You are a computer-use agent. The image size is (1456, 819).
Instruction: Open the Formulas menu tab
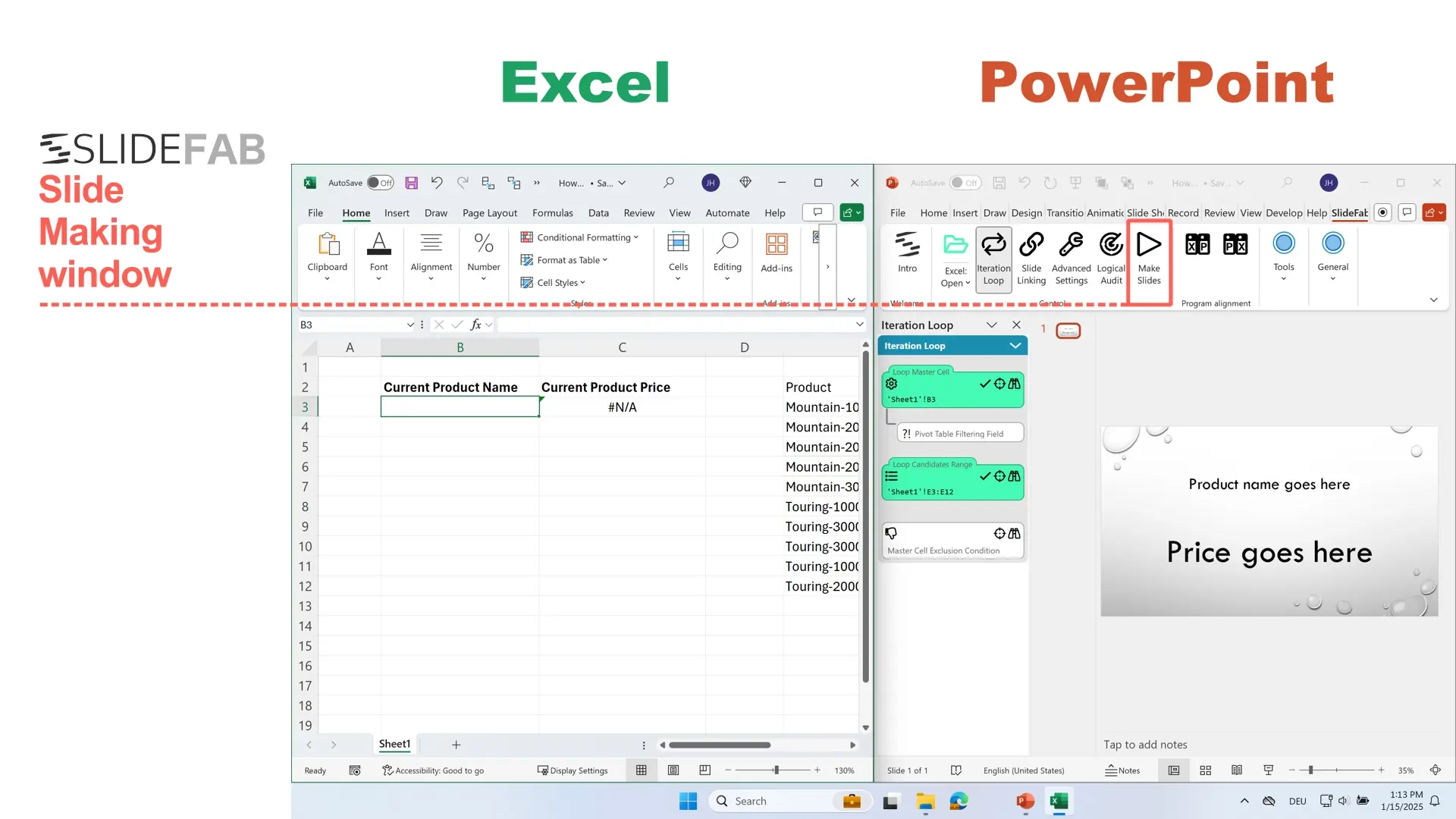coord(552,213)
